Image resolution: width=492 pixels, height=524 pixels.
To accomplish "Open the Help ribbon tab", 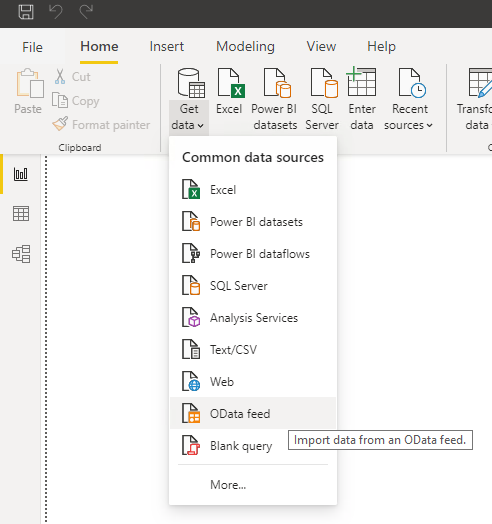I will click(381, 46).
